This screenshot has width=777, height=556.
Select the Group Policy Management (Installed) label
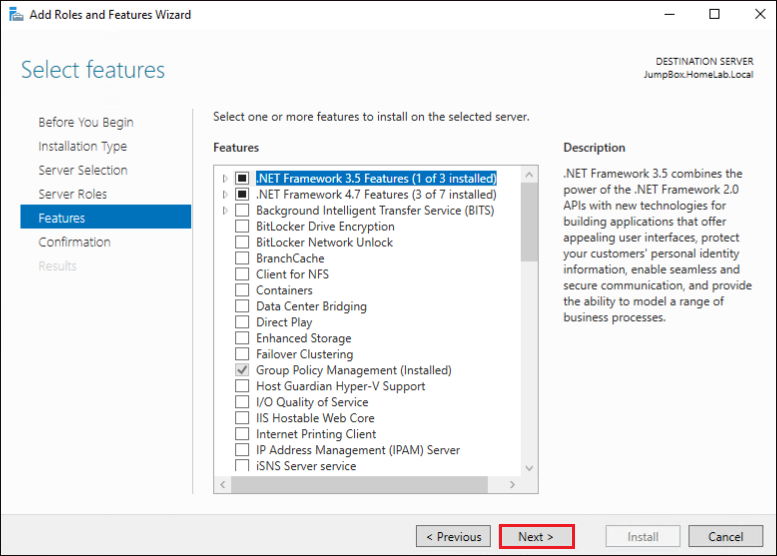coord(354,370)
